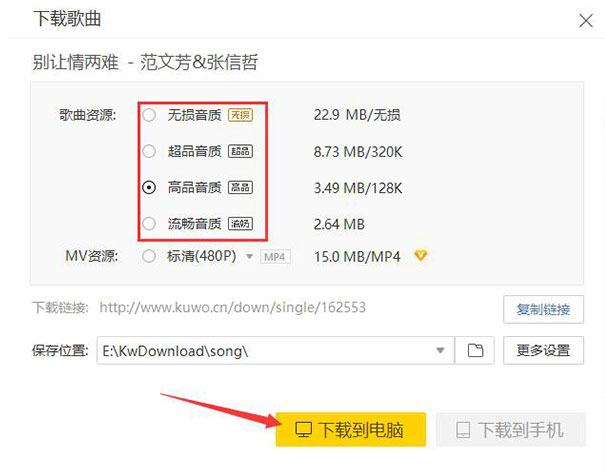Select the 流畅音质 radio option

(149, 224)
